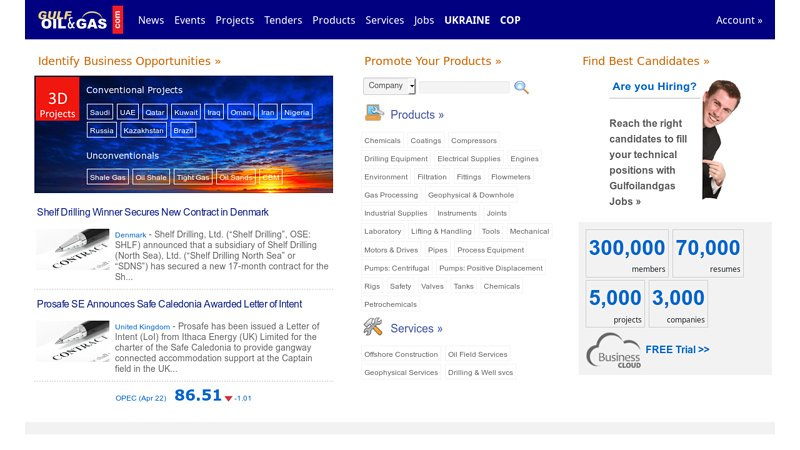Image resolution: width=800 pixels, height=450 pixels.
Task: Click the Gulf Oil & Gas logo
Action: pos(80,20)
